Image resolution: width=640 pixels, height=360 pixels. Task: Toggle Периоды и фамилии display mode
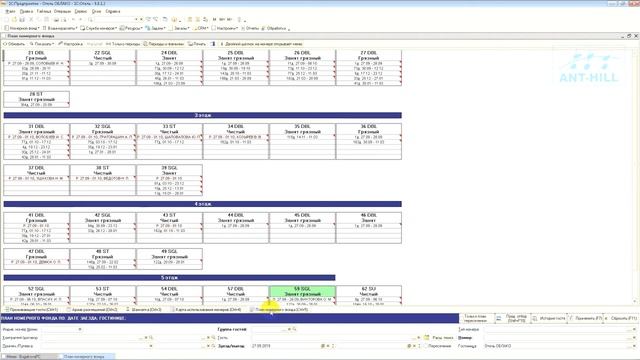tap(163, 44)
